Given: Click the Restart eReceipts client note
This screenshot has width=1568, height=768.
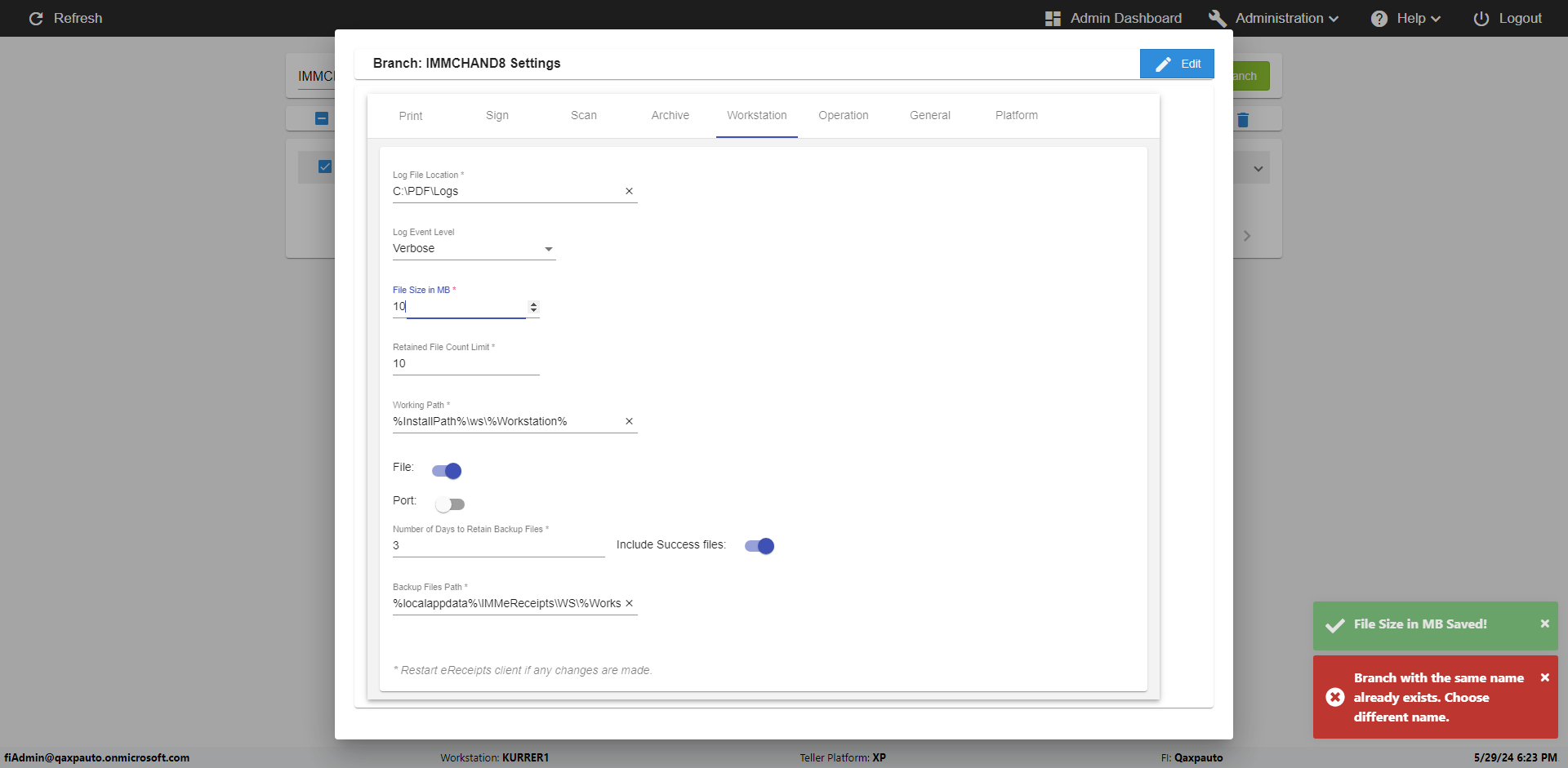Looking at the screenshot, I should (x=523, y=670).
